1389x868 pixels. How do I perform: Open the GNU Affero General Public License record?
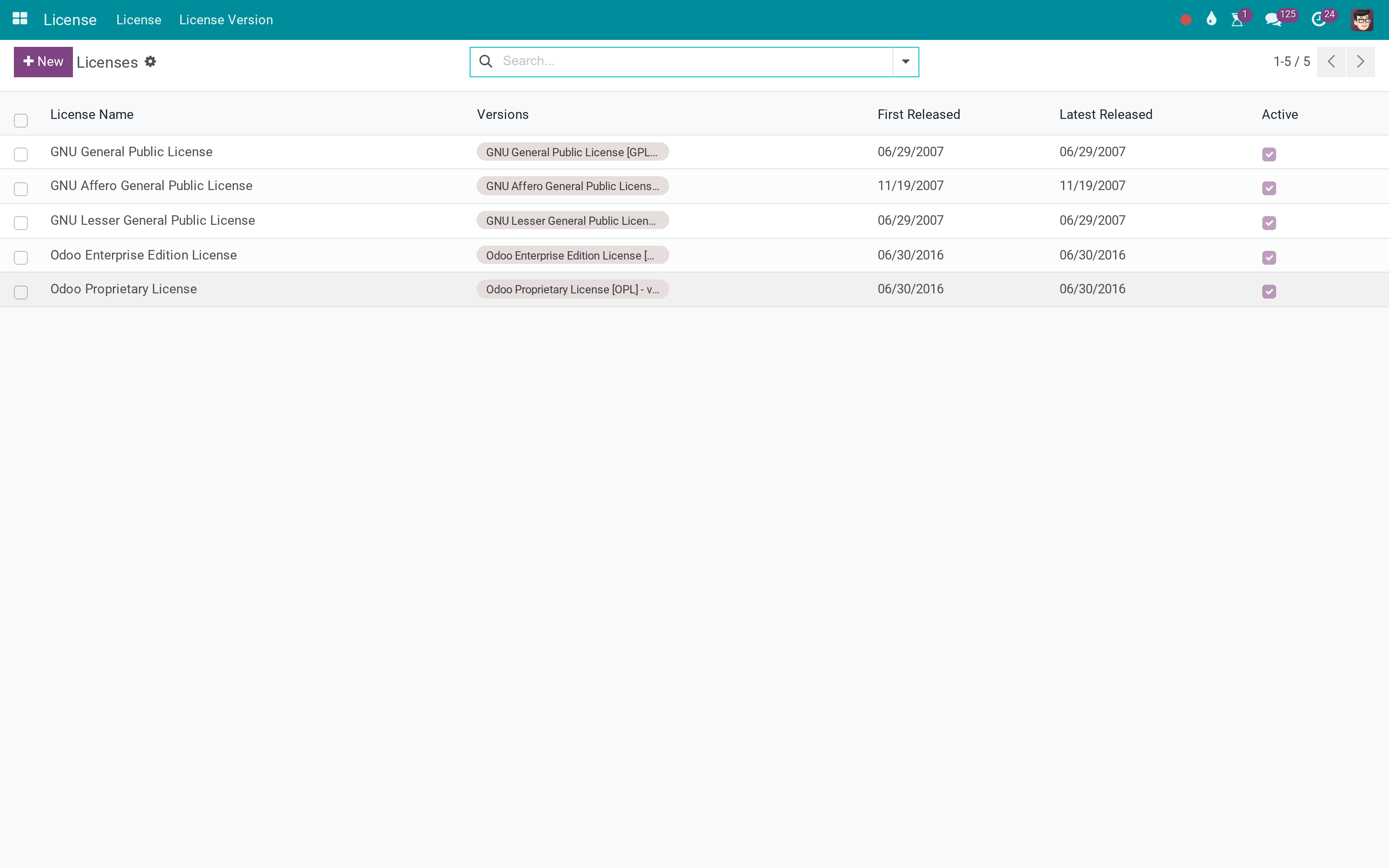click(x=151, y=185)
